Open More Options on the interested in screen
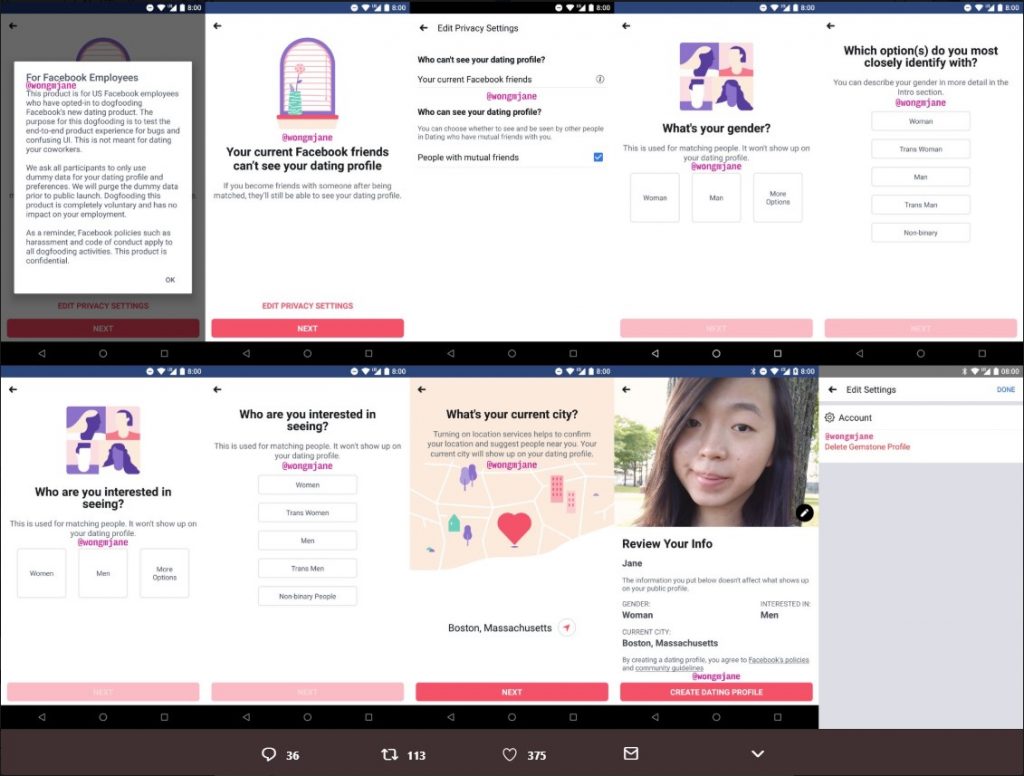 point(164,572)
